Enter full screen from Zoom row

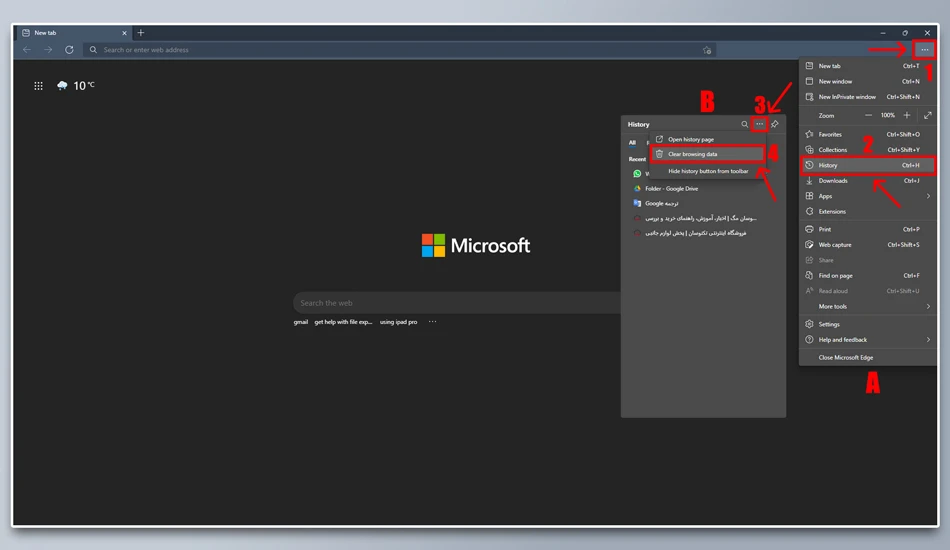928,115
